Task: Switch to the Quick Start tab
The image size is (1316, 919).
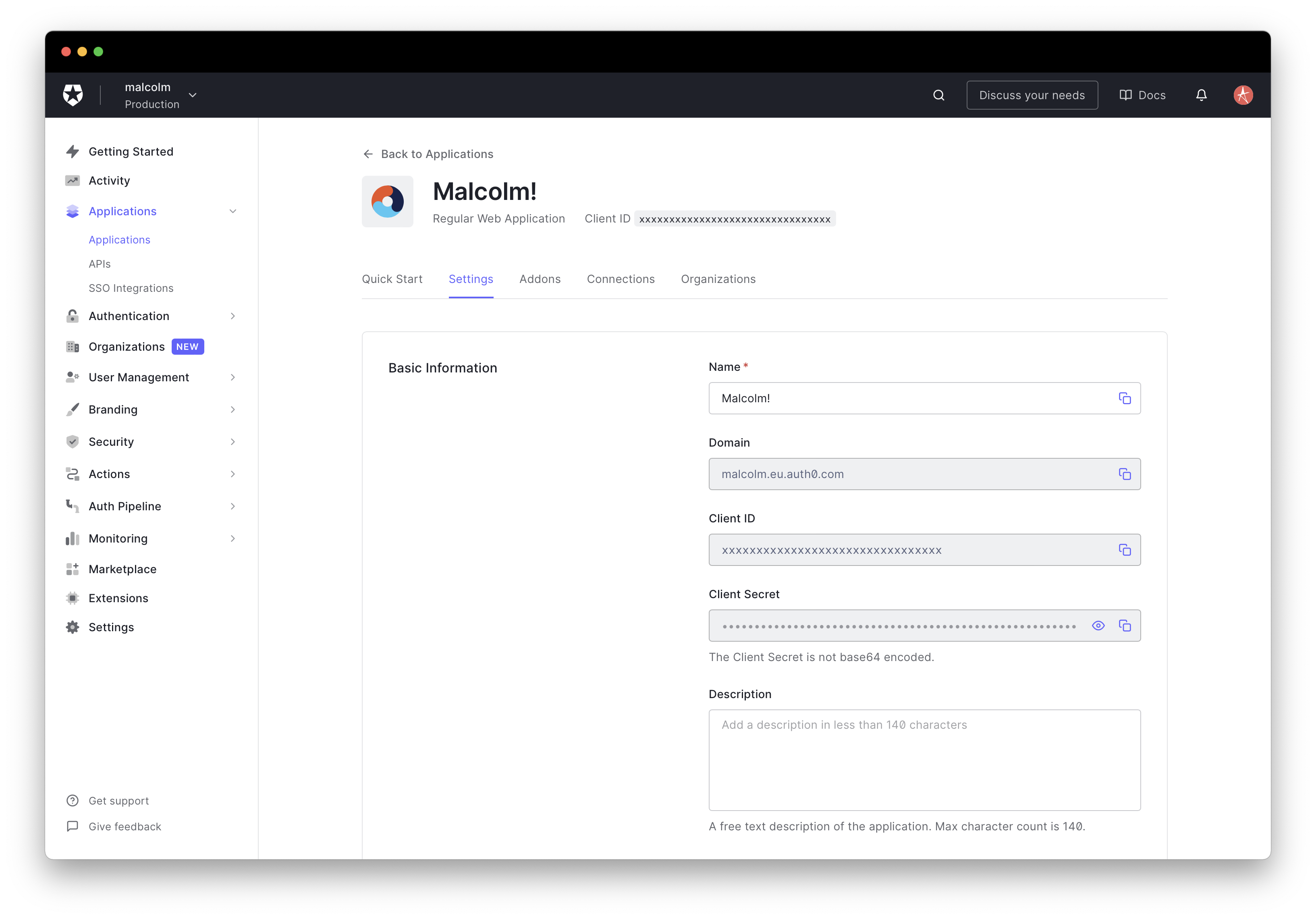Action: pos(392,279)
